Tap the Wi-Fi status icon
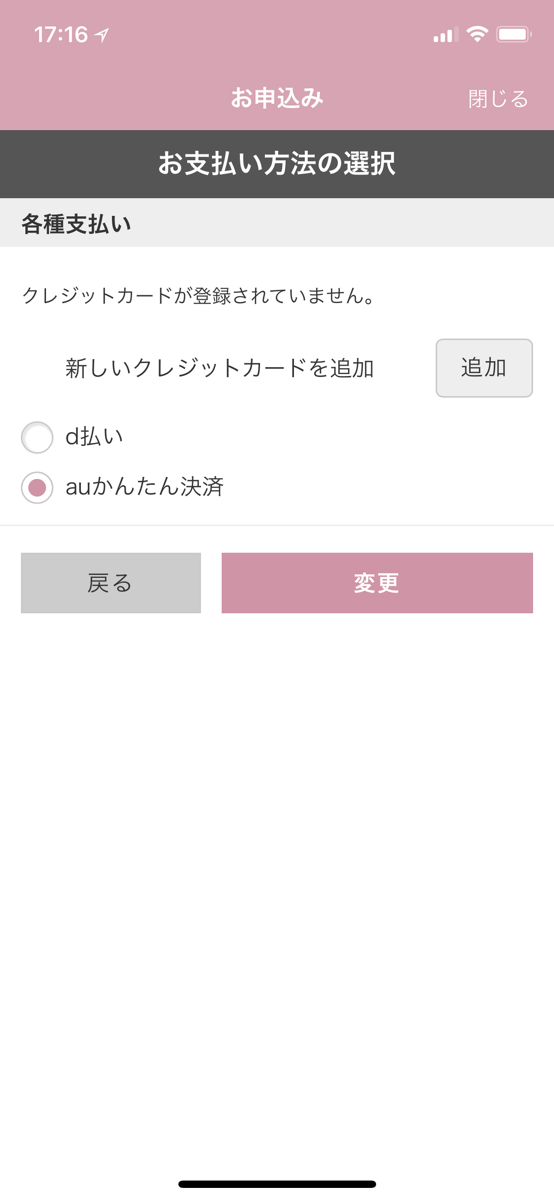This screenshot has height=1200, width=554. tap(478, 35)
